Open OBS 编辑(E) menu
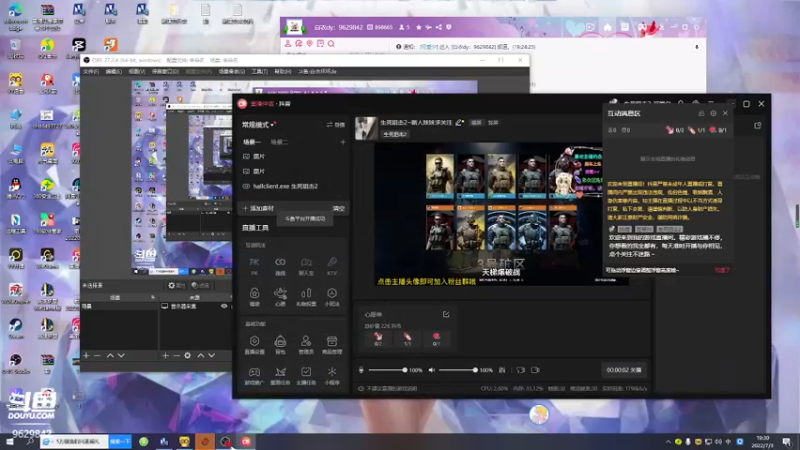Image resolution: width=800 pixels, height=450 pixels. pyautogui.click(x=113, y=71)
